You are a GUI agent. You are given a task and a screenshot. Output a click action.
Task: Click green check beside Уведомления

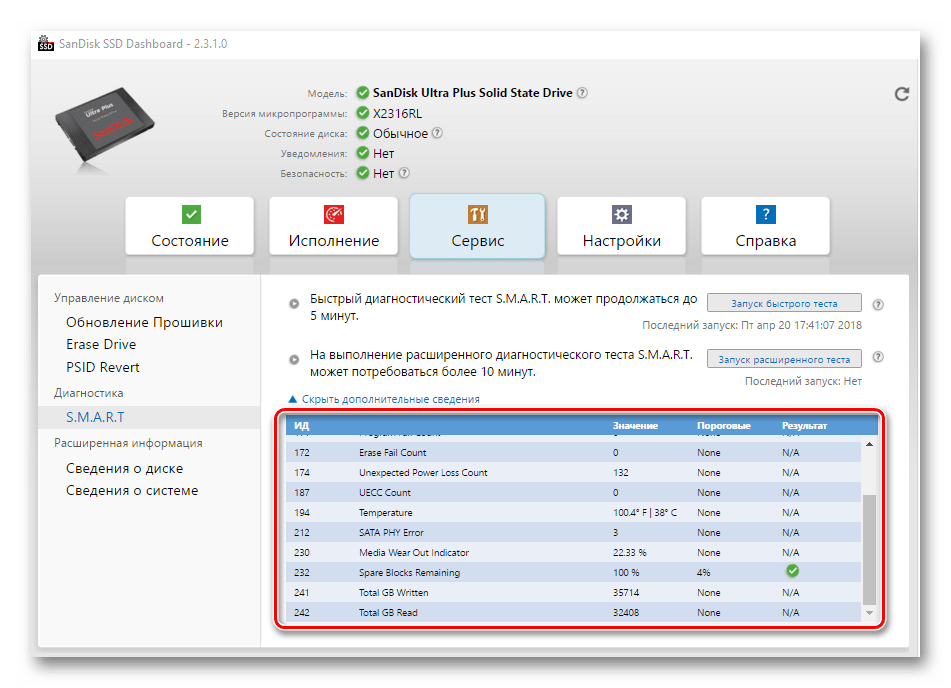363,153
